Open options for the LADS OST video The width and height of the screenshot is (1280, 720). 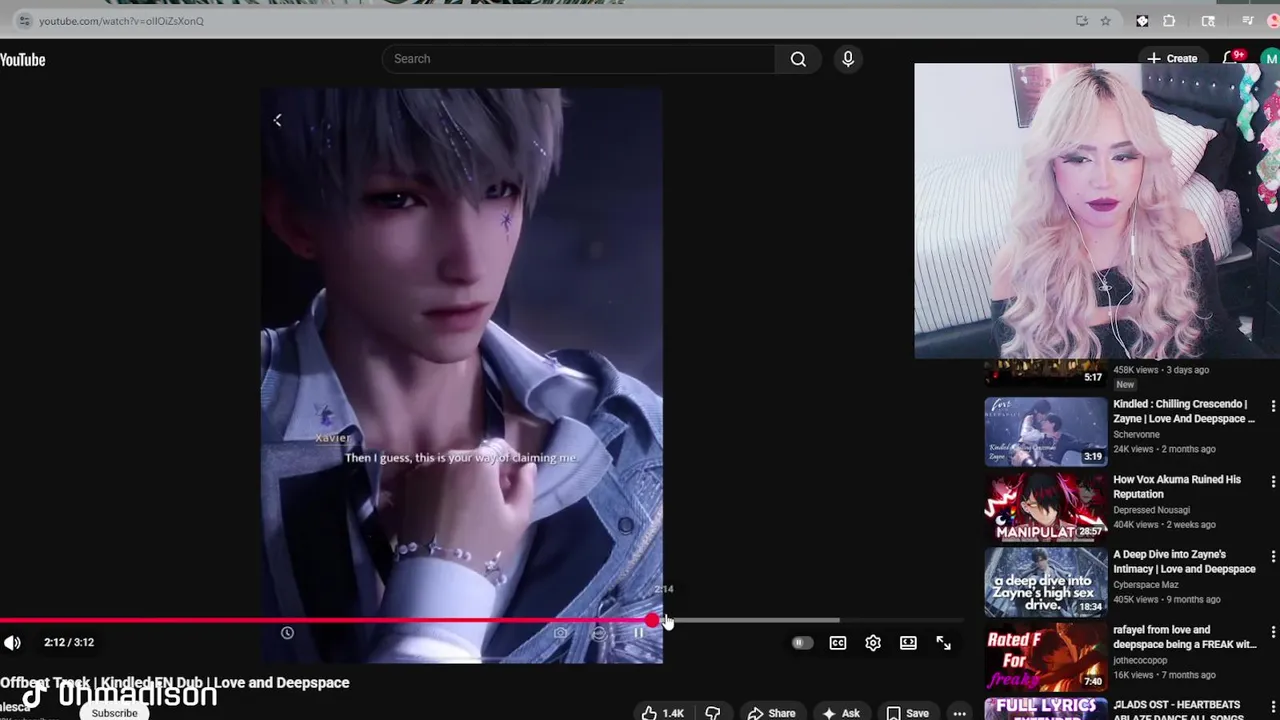[x=1273, y=707]
